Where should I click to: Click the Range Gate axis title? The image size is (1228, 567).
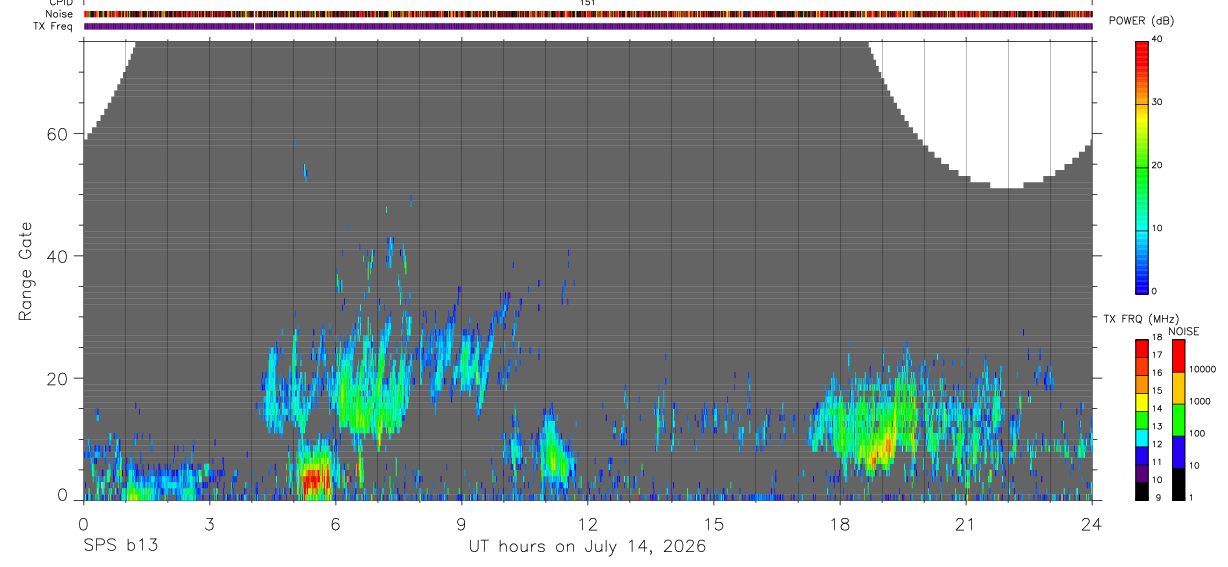25,272
